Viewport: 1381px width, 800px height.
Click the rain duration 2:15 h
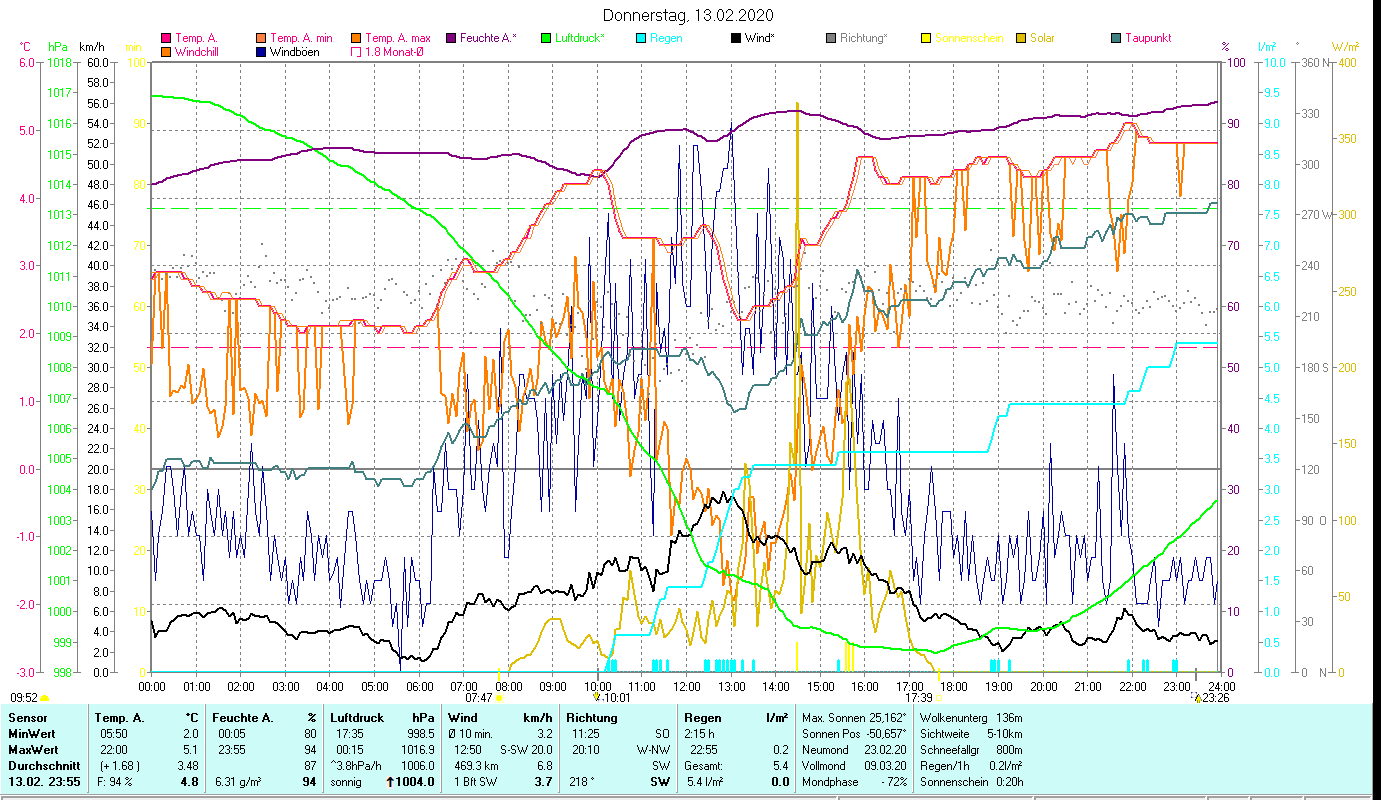tap(700, 734)
